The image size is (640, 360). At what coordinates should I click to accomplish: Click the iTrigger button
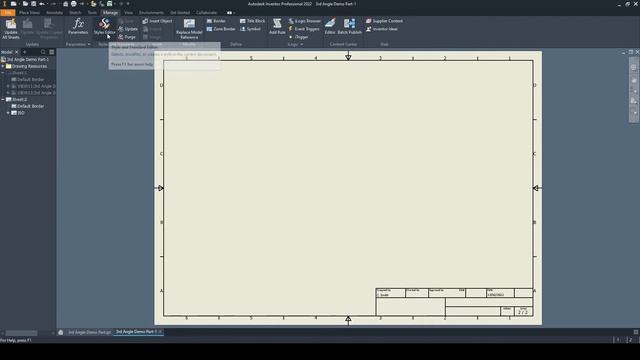(x=298, y=37)
